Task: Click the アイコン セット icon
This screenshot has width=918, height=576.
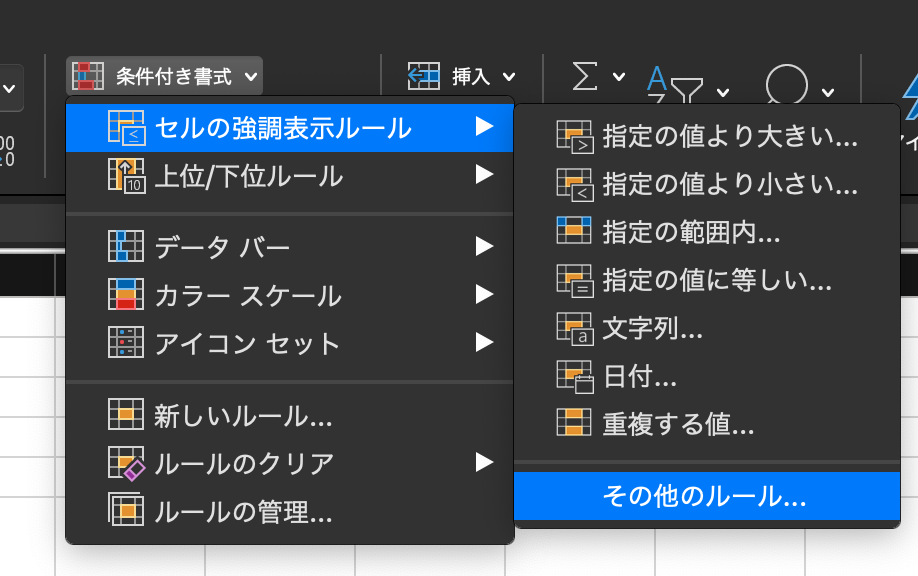Action: coord(126,342)
